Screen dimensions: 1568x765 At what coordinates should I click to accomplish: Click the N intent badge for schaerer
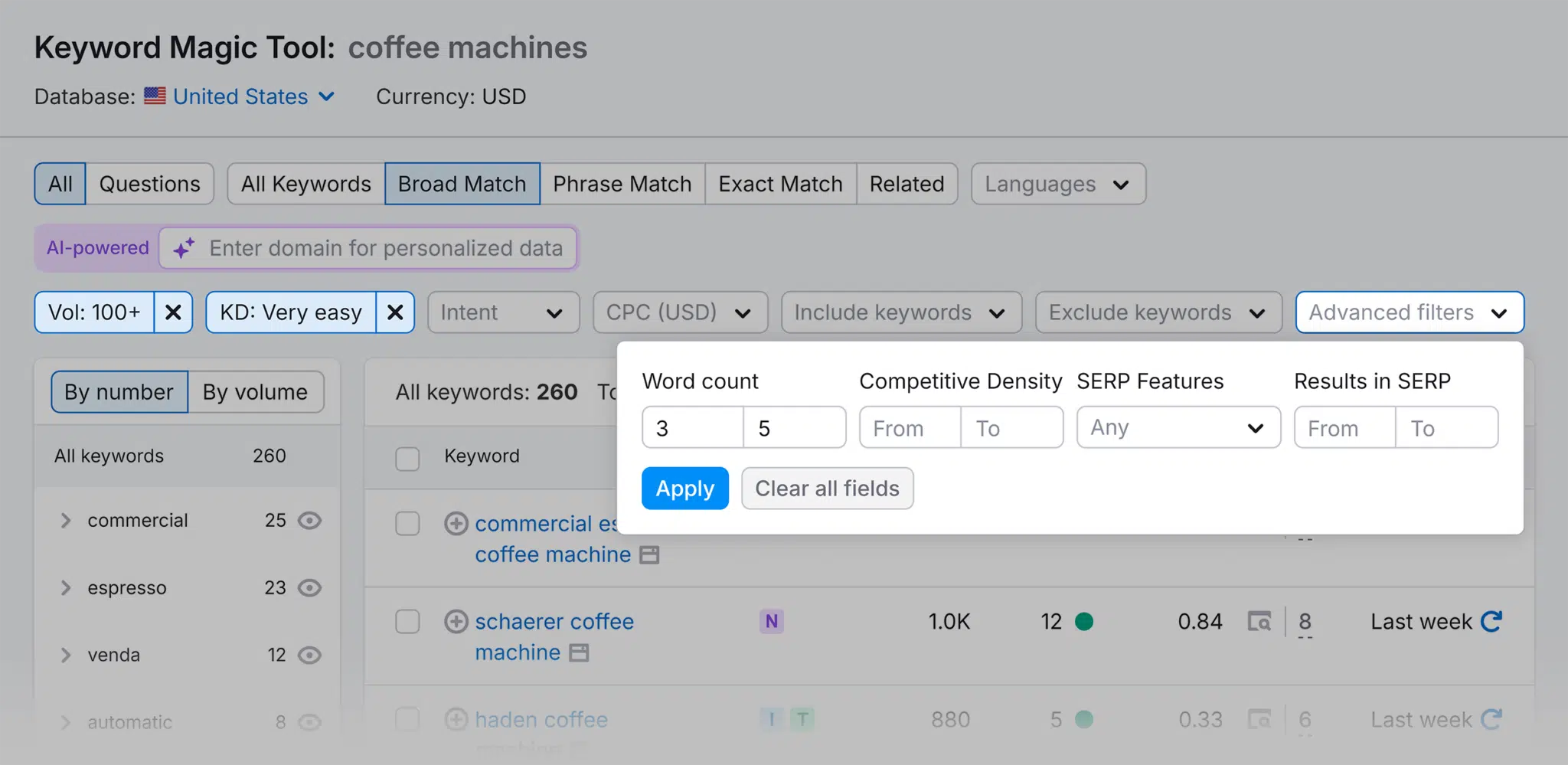(772, 621)
